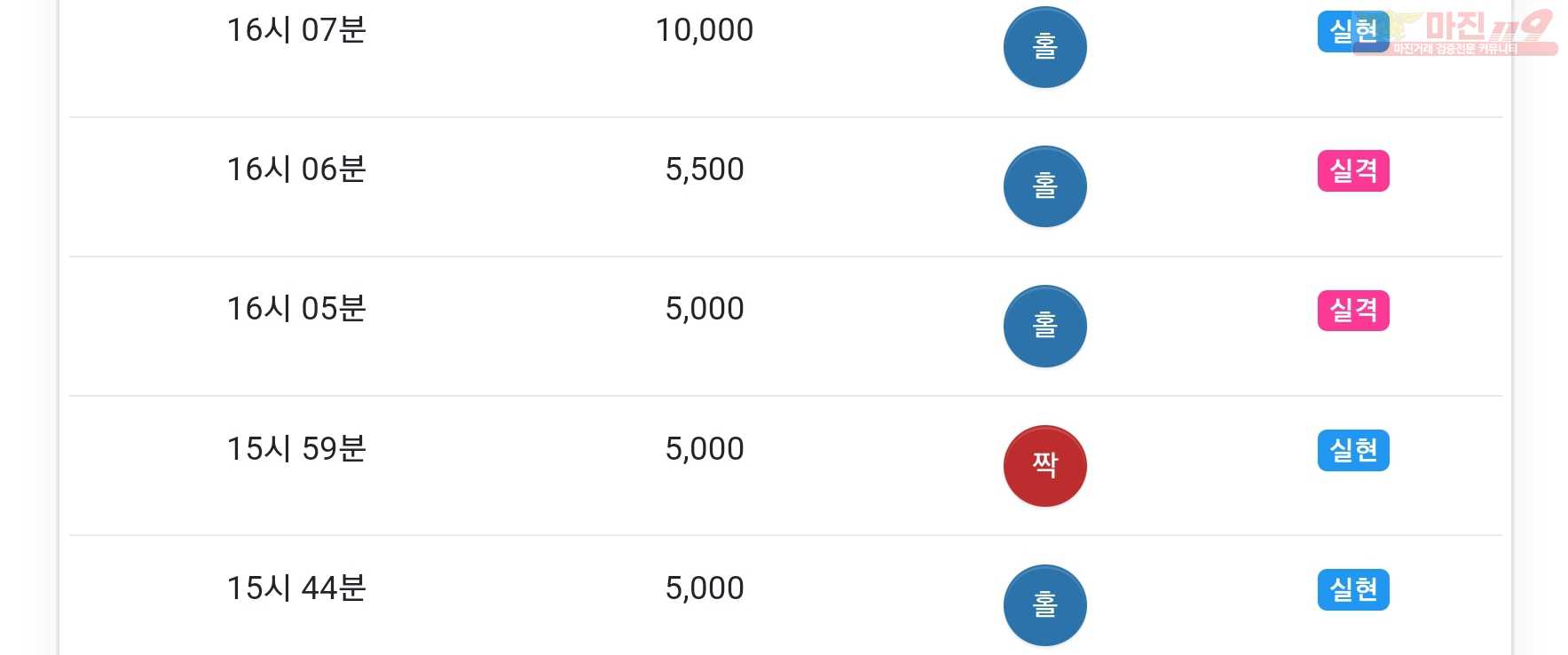Select the 15시 59분 time cell
1568x655 pixels.
coord(296,448)
